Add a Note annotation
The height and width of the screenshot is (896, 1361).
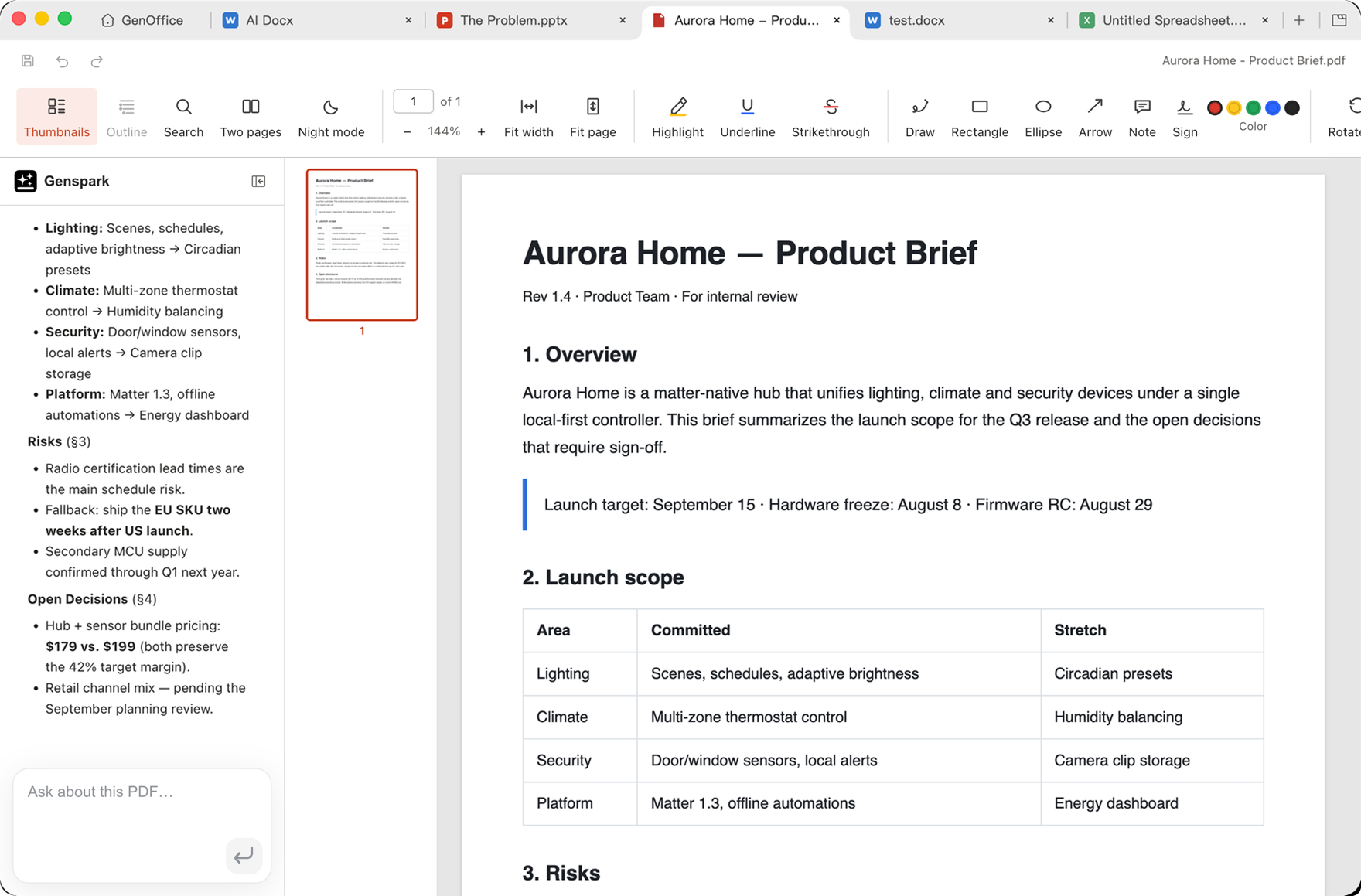click(x=1142, y=117)
